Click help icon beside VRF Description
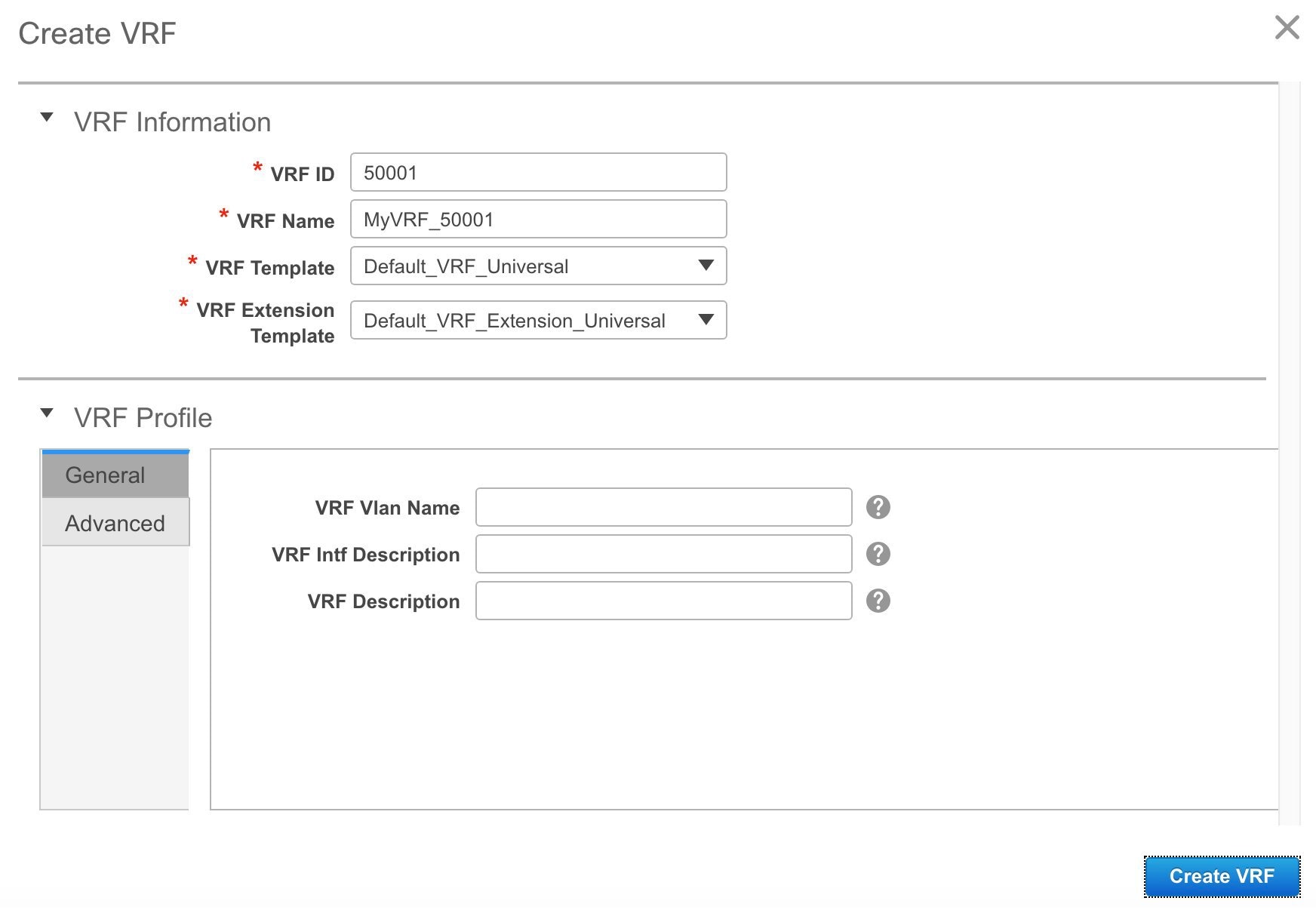This screenshot has height=910, width=1316. tap(878, 601)
